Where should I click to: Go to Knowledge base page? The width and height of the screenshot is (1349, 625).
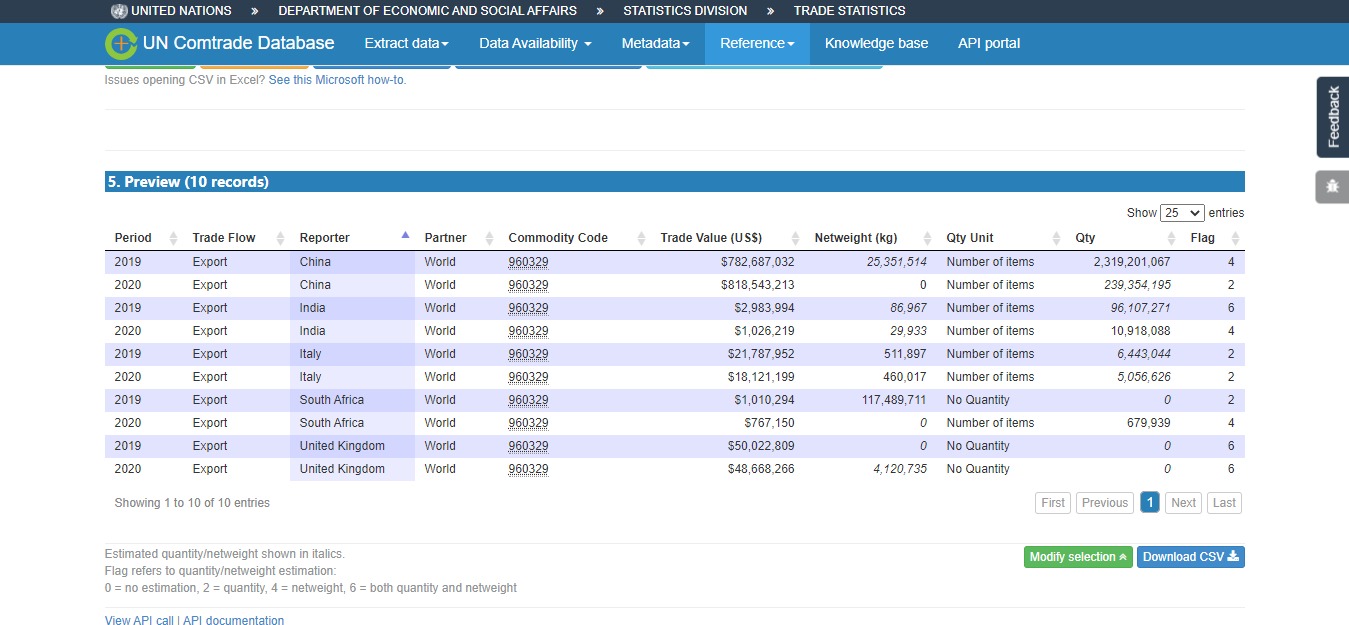click(876, 44)
